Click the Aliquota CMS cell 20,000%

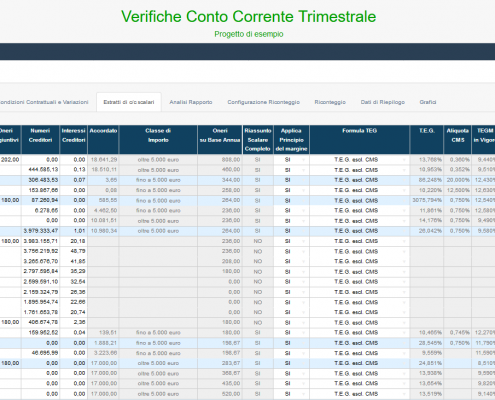pos(459,180)
